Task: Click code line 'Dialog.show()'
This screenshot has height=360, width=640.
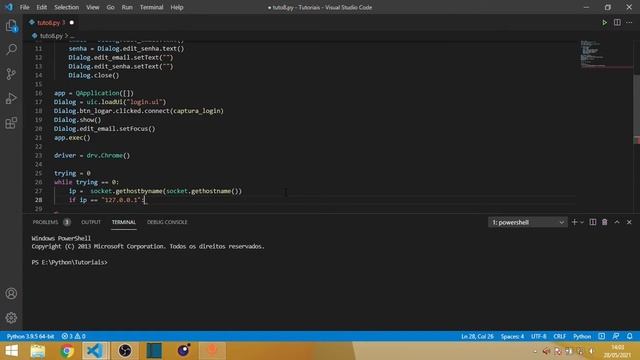Action: 78,120
